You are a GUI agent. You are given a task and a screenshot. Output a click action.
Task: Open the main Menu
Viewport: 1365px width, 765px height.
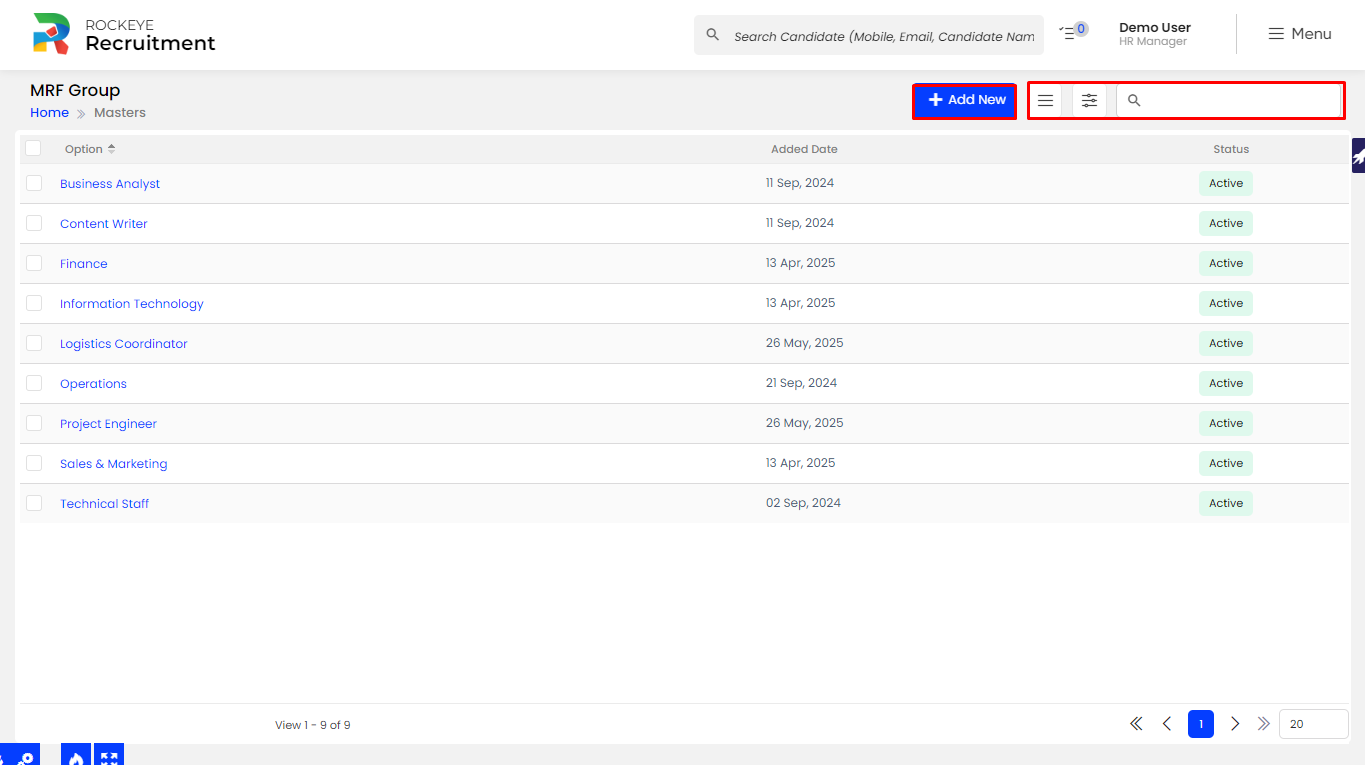[1300, 34]
